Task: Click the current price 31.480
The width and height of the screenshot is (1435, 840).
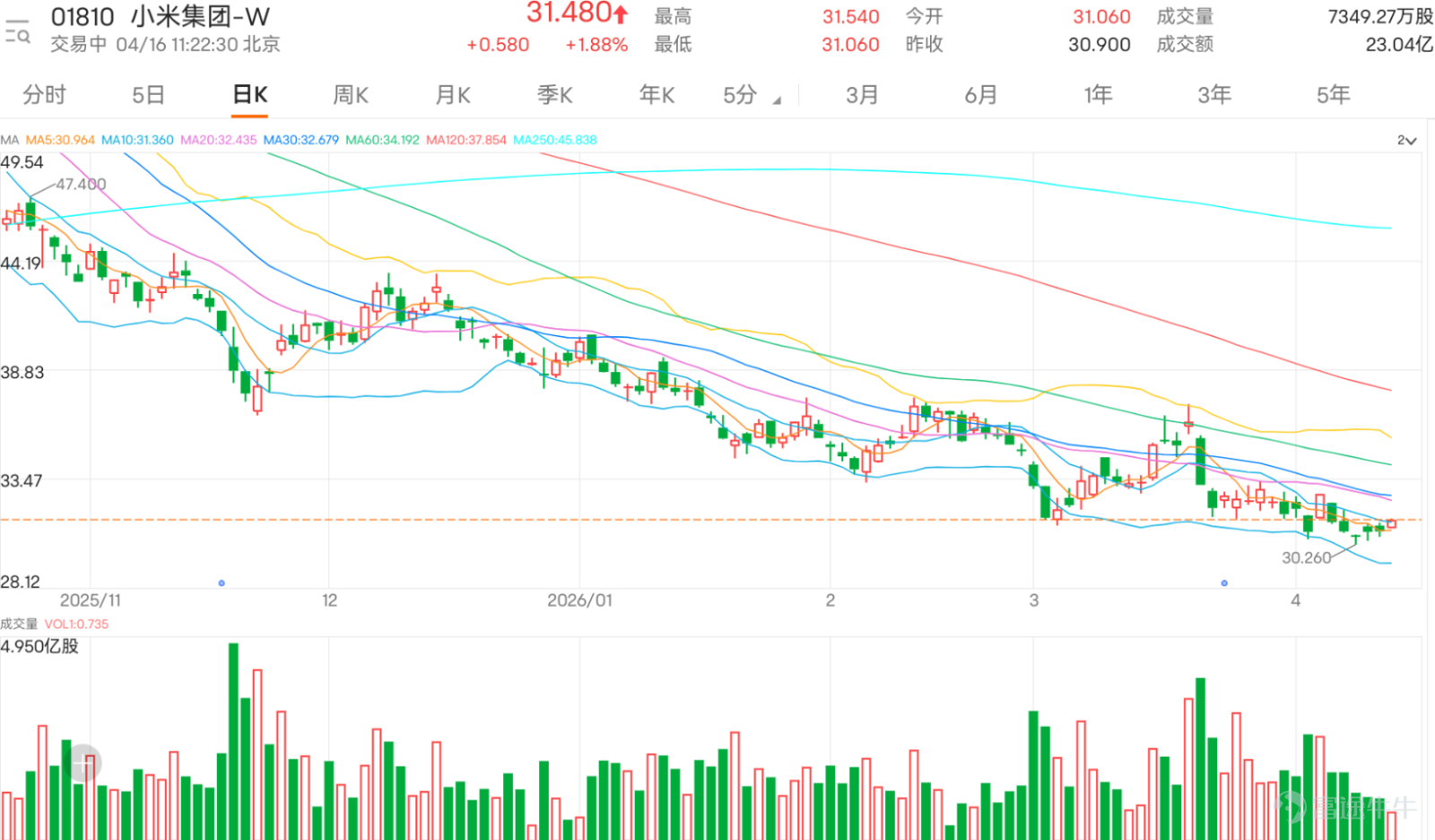Action: (569, 13)
